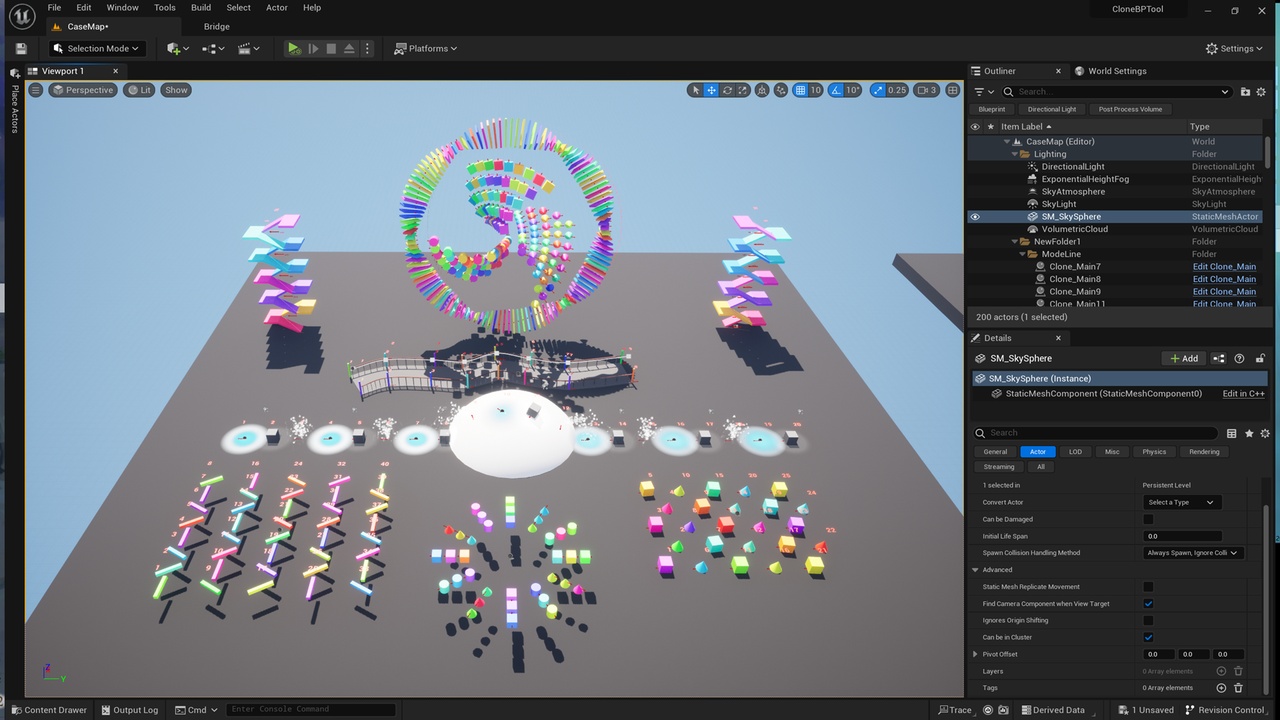Screen dimensions: 1280x720
Task: Pick the scale gizmo tool in viewport
Action: tap(743, 90)
